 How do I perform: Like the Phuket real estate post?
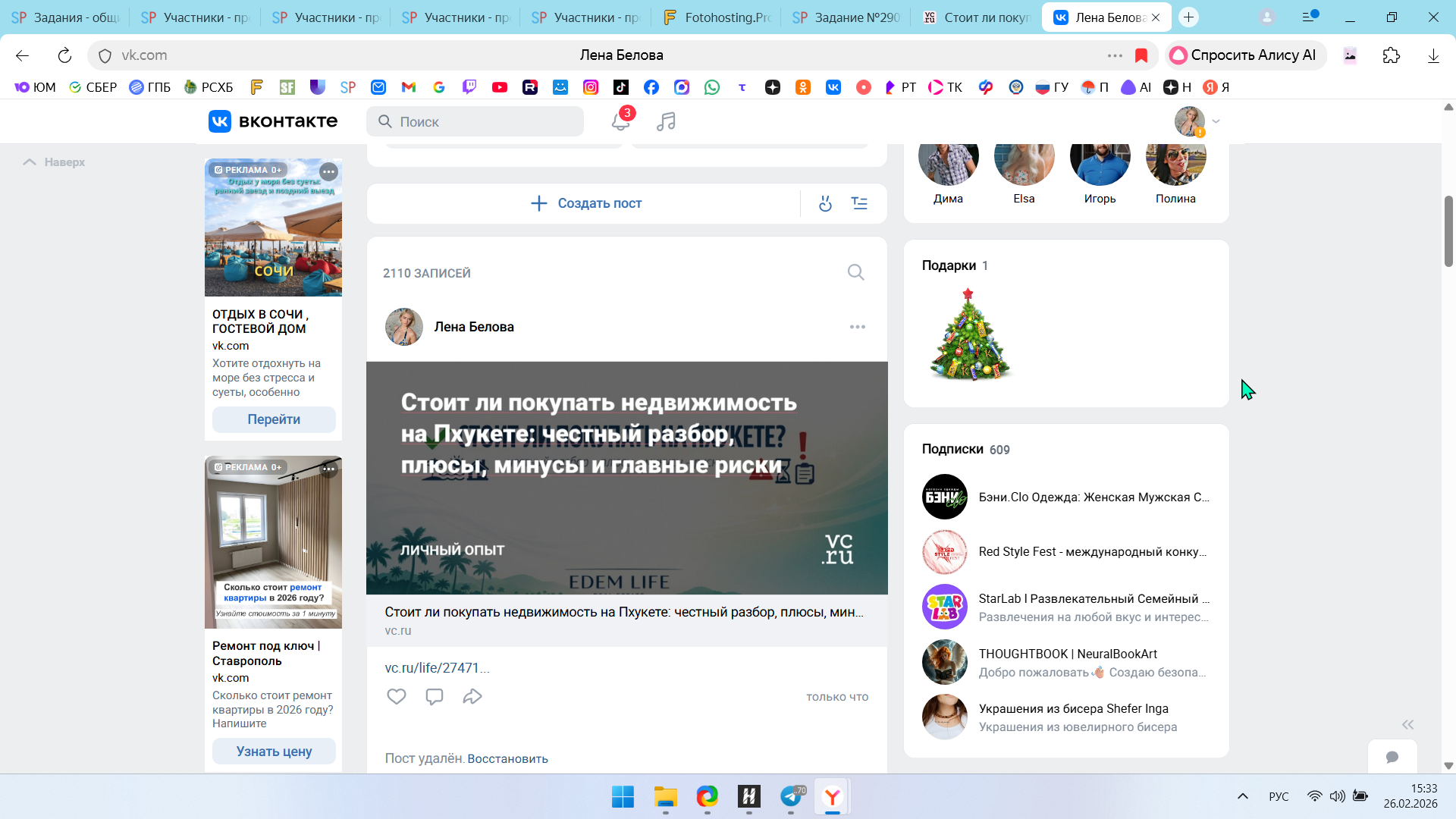coord(397,696)
